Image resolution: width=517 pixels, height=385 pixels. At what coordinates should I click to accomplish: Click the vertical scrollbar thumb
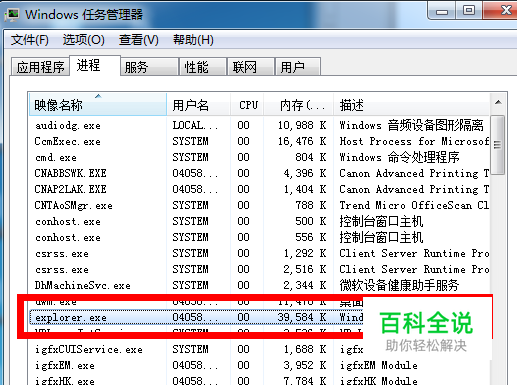[498, 145]
